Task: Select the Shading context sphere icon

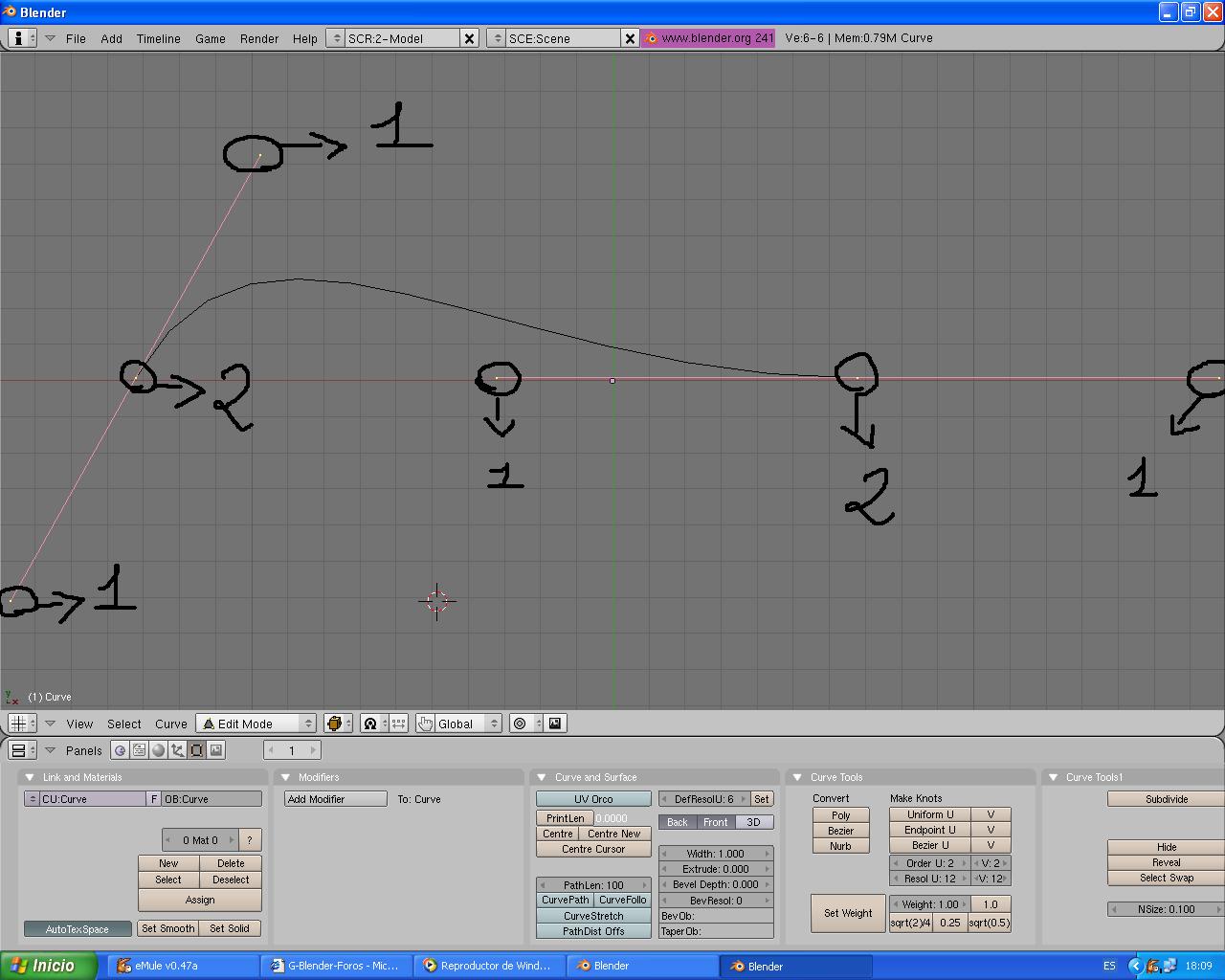Action: [158, 750]
